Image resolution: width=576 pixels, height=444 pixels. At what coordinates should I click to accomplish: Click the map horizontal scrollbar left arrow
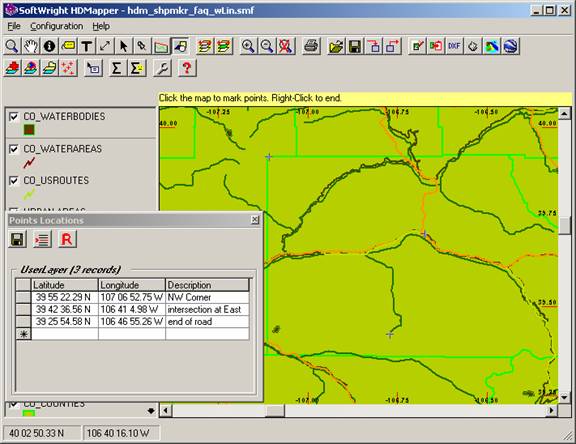click(166, 410)
